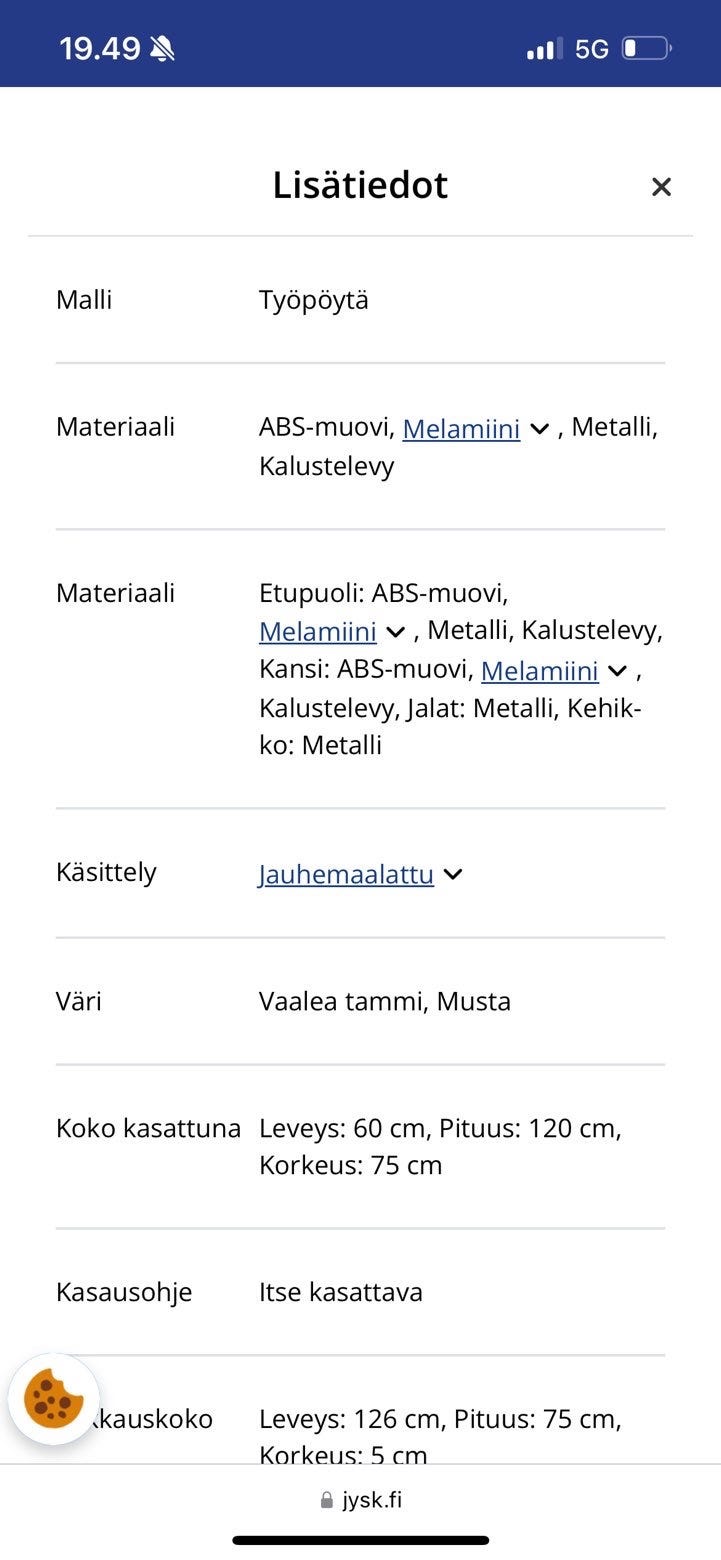
Task: Expand the Melamiini chevron in the Kansi description
Action: pyautogui.click(x=616, y=670)
